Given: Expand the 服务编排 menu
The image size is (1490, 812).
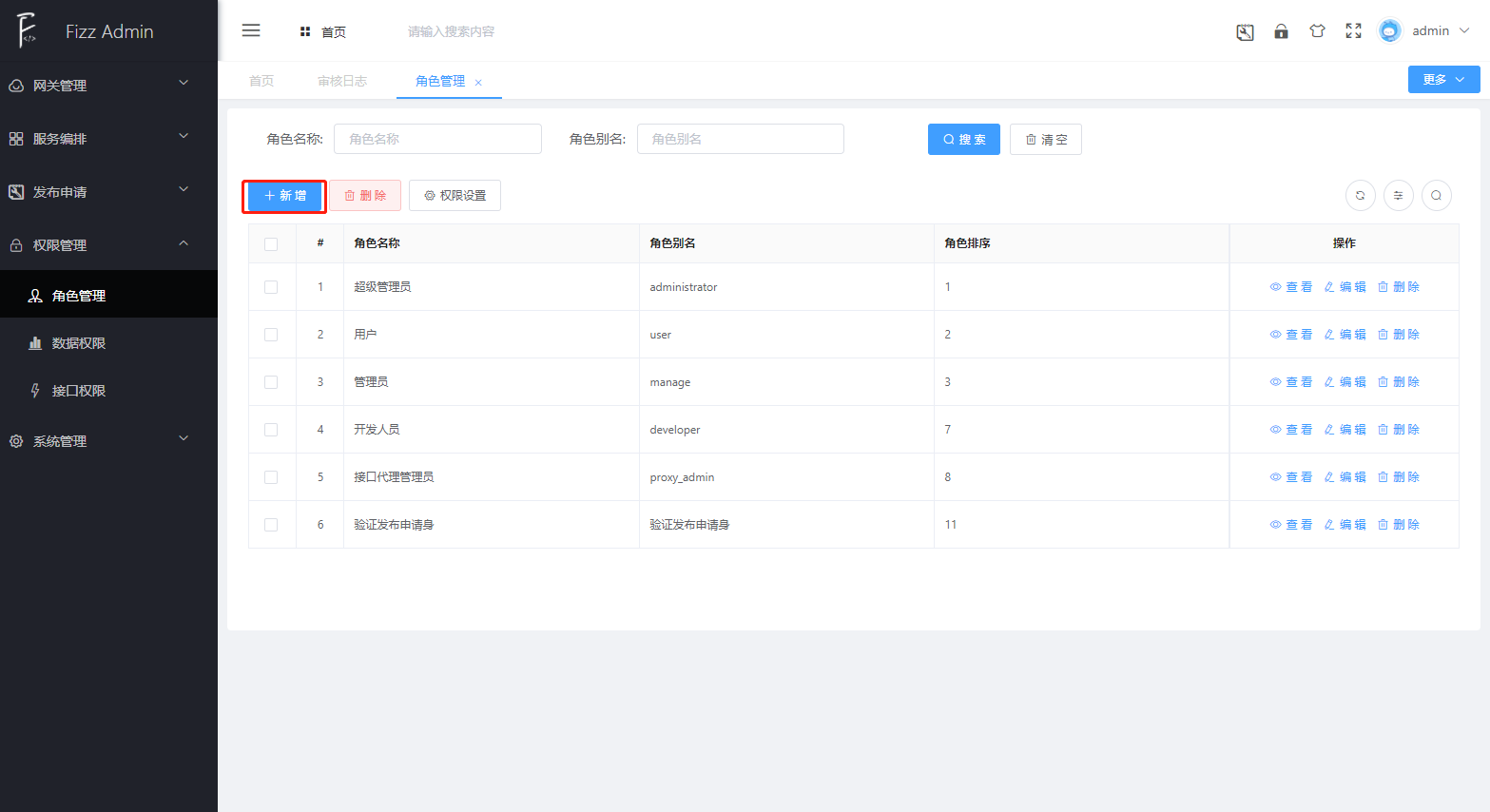Looking at the screenshot, I should click(x=108, y=139).
